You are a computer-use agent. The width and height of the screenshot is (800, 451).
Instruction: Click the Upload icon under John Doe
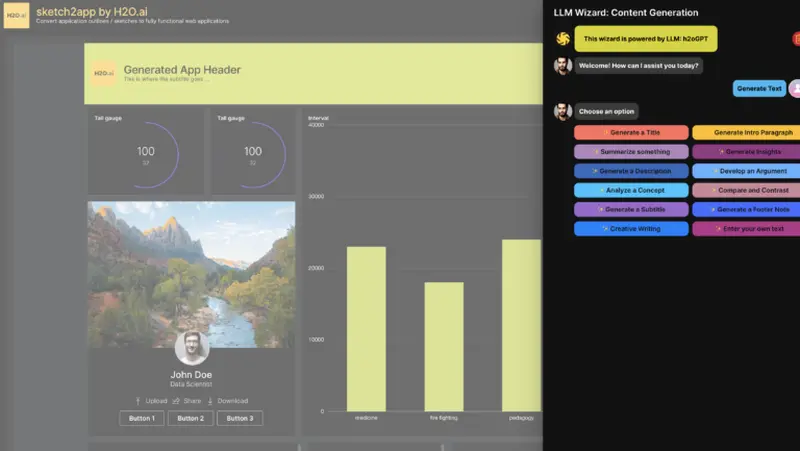point(138,401)
